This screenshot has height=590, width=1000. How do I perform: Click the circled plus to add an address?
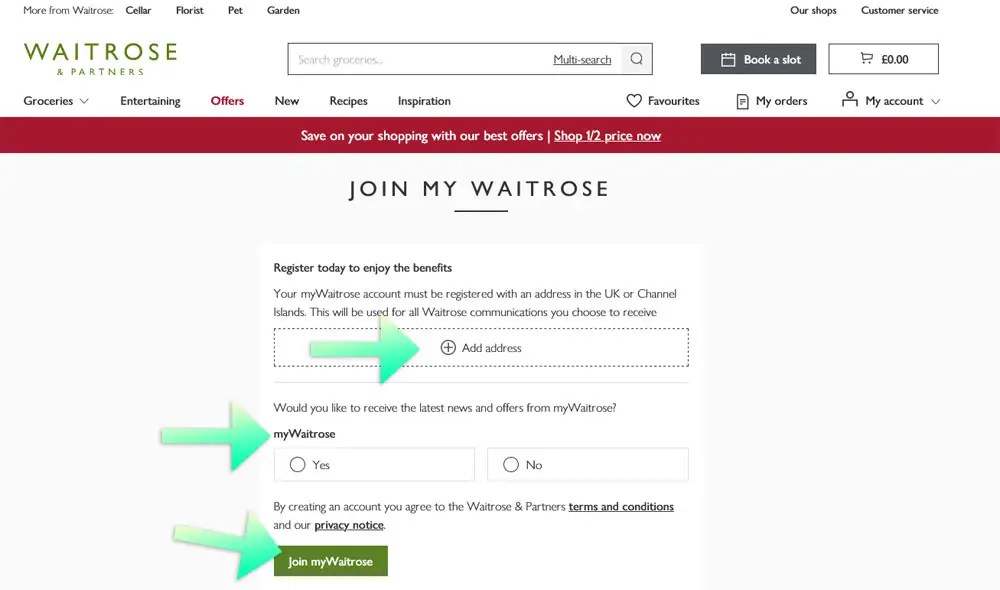coord(447,348)
